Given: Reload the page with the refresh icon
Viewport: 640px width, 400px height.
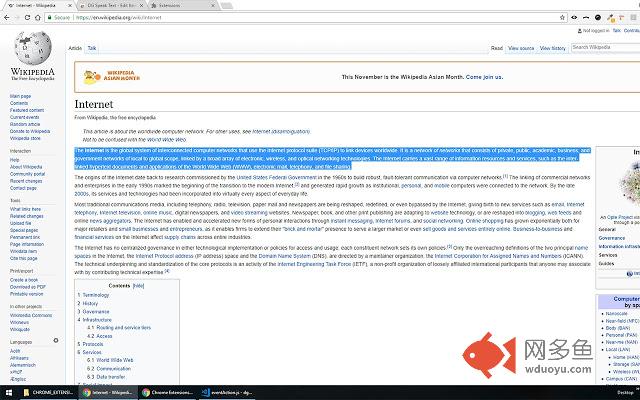Looking at the screenshot, I should (27, 18).
